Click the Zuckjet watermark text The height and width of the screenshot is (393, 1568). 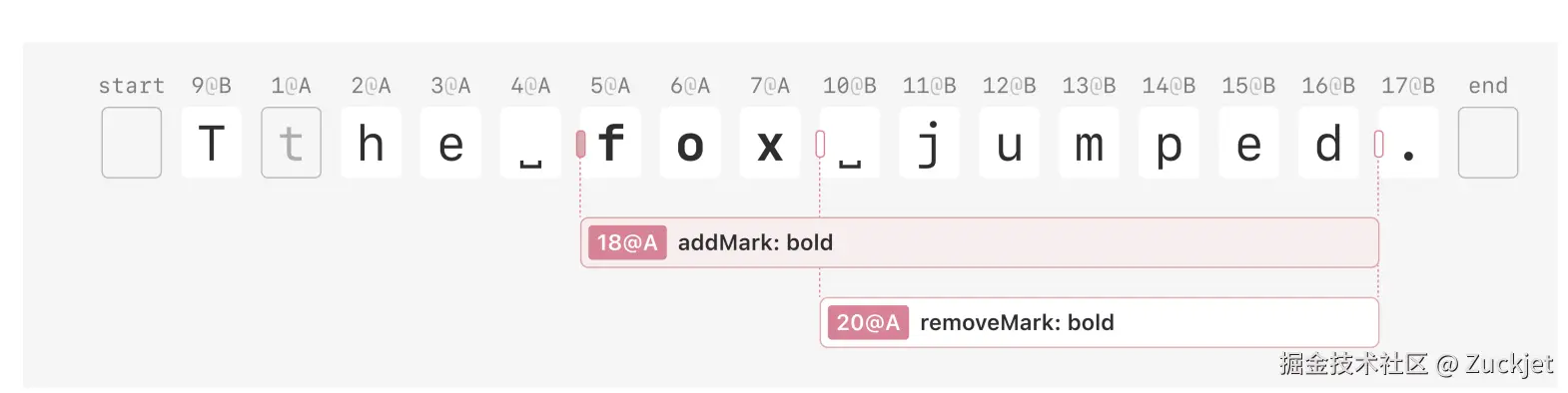(x=1509, y=364)
